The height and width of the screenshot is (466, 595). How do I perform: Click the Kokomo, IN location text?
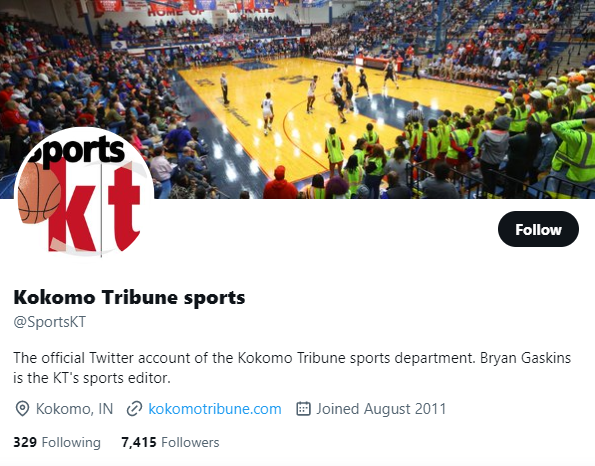coord(74,409)
